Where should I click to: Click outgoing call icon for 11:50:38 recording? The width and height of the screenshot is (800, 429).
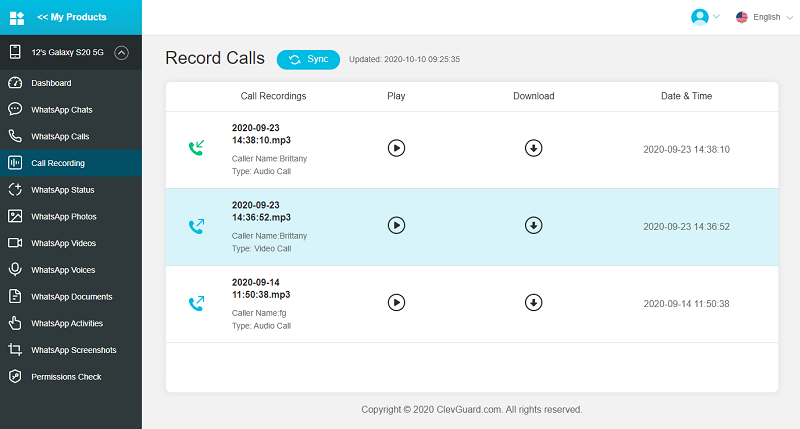pyautogui.click(x=196, y=303)
